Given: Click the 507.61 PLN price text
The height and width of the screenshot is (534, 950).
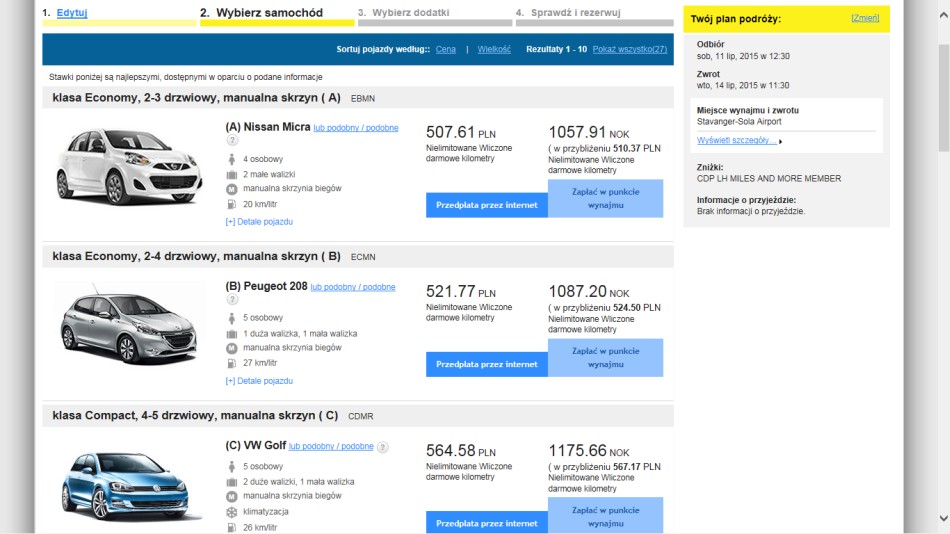Looking at the screenshot, I should tap(460, 132).
